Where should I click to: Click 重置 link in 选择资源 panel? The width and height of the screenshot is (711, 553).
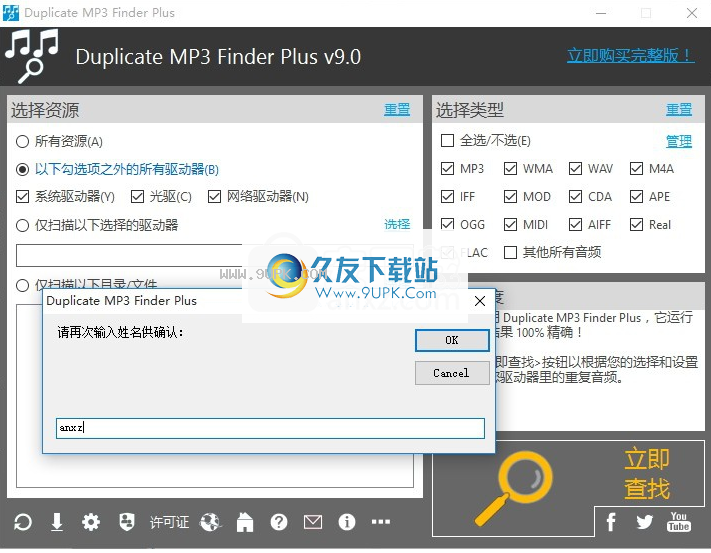coord(397,109)
